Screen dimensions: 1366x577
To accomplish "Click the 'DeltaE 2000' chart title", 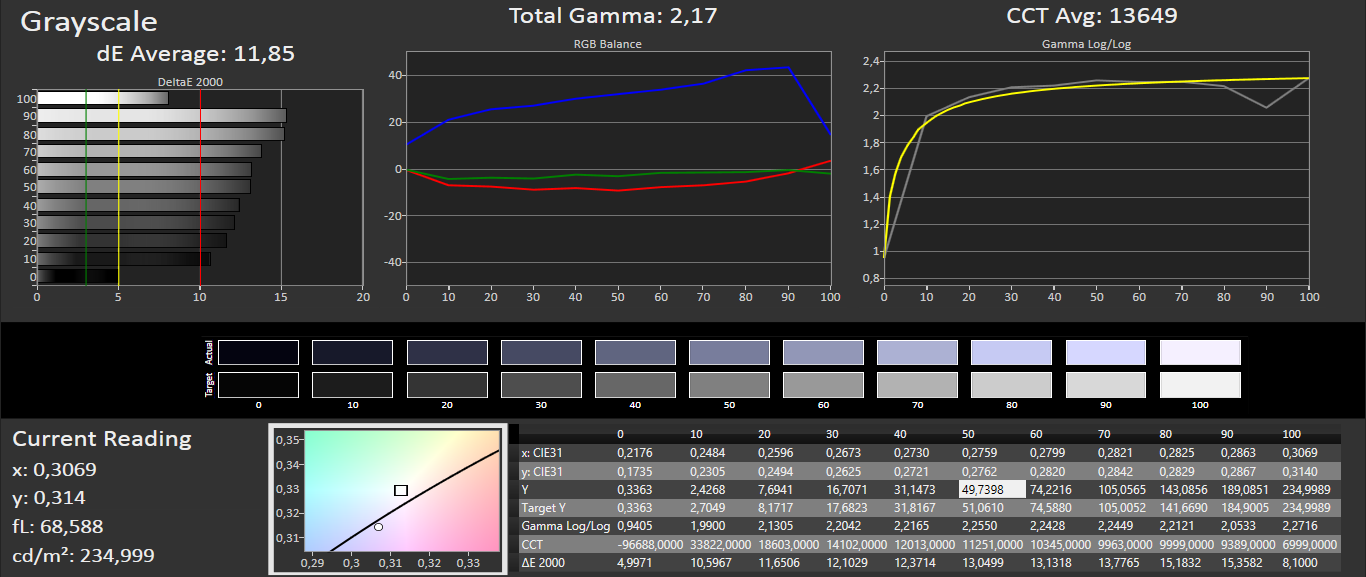I will coord(191,82).
